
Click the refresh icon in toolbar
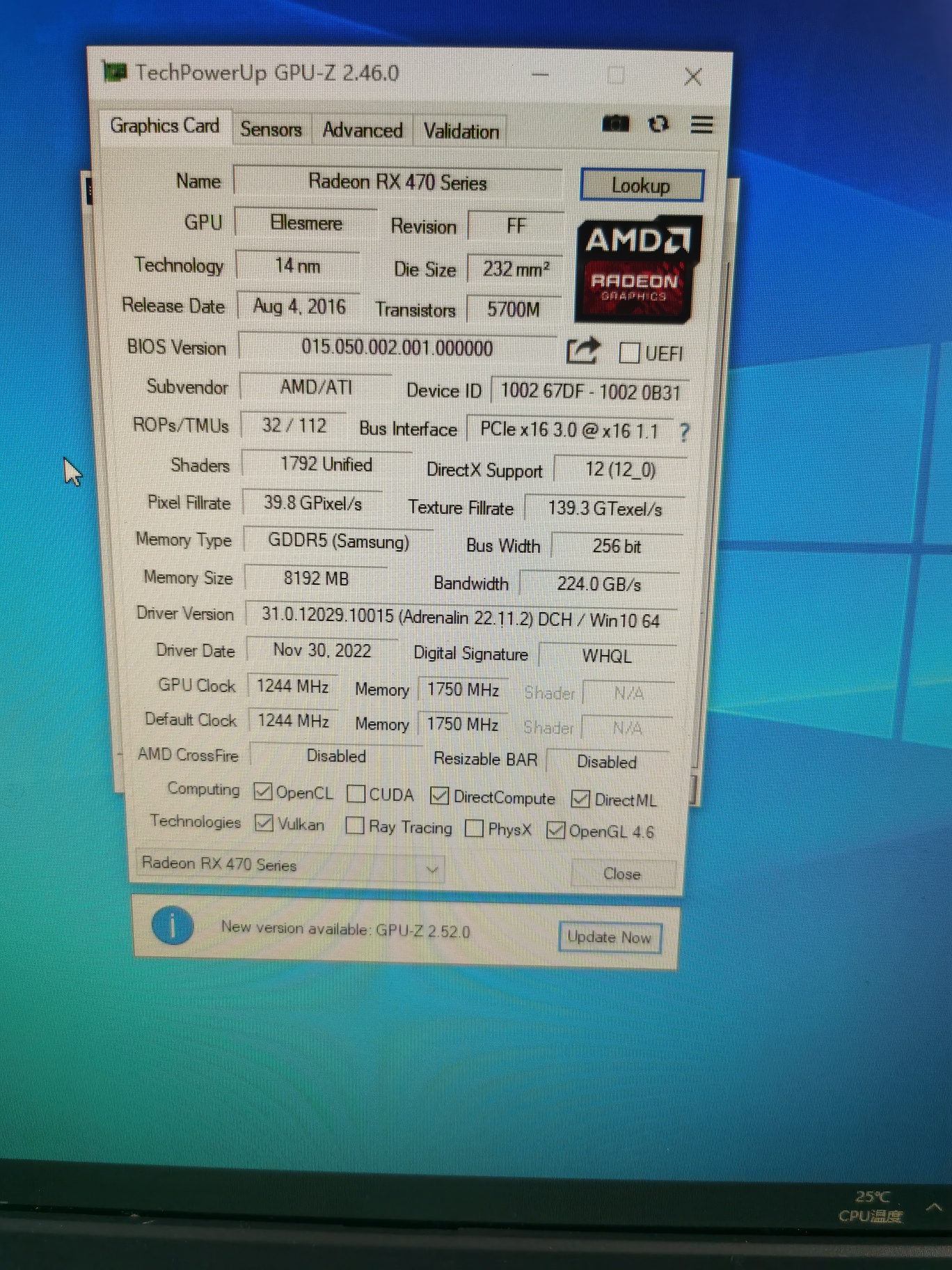tap(658, 124)
